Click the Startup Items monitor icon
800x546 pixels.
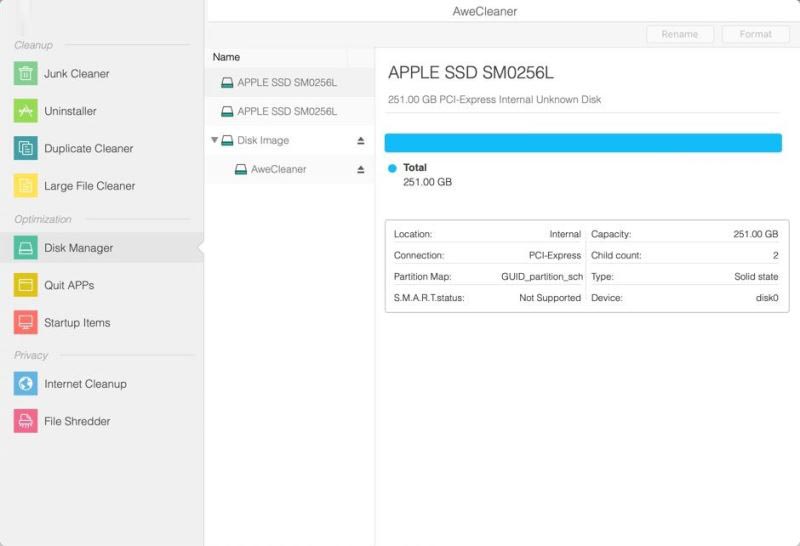[x=26, y=322]
